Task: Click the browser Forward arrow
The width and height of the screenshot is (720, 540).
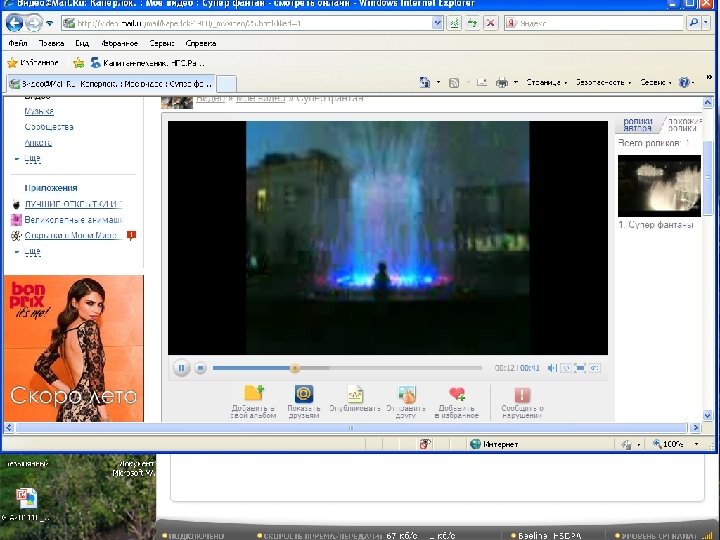Action: (x=34, y=23)
